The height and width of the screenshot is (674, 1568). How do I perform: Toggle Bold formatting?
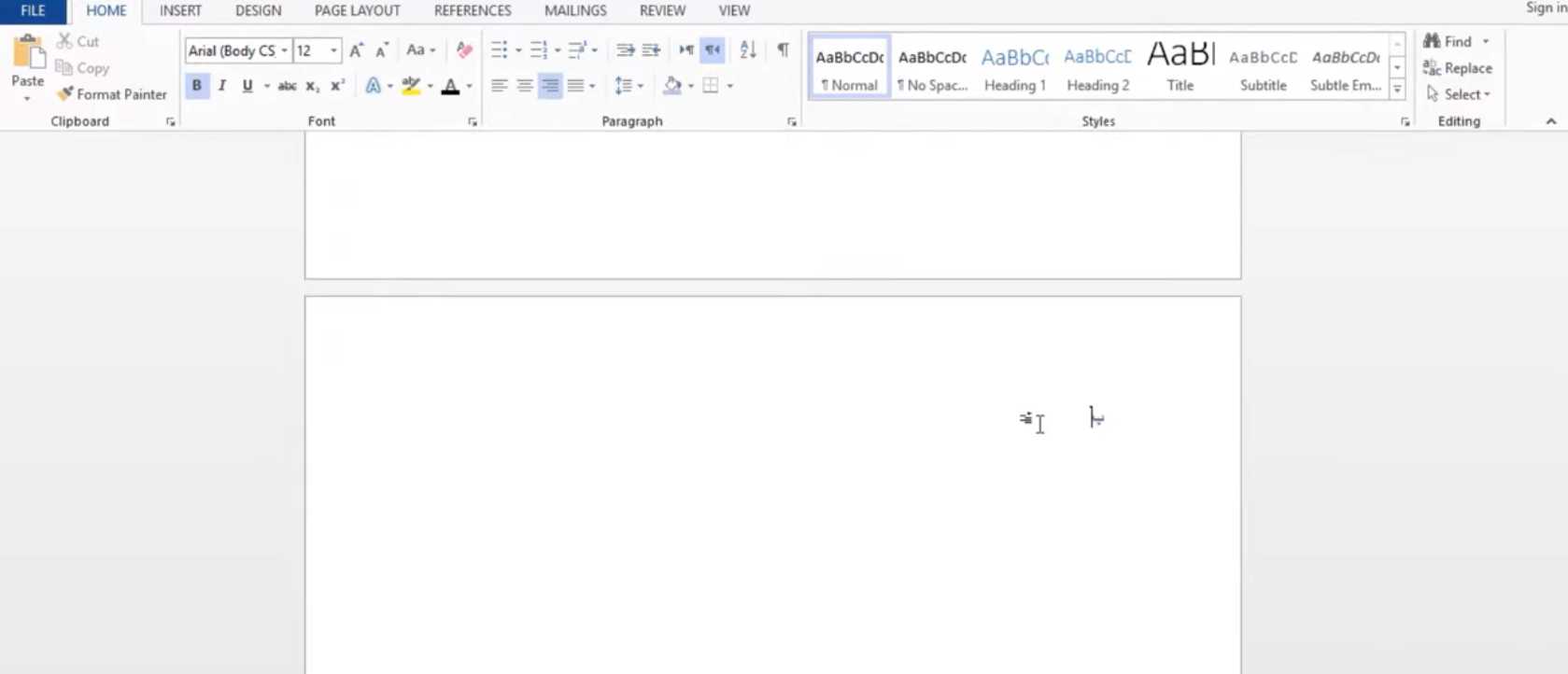(x=196, y=86)
